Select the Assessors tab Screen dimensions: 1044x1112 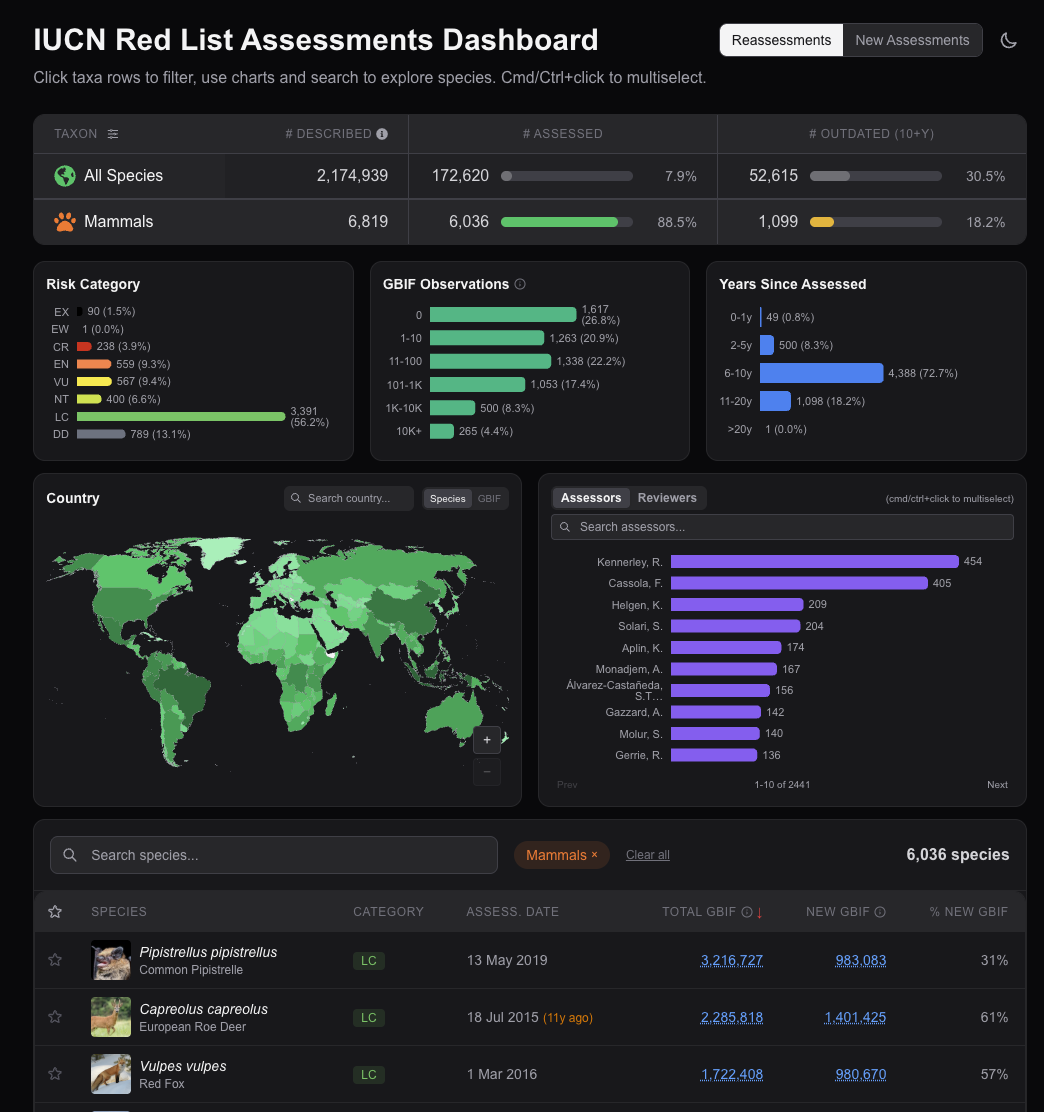coord(591,498)
